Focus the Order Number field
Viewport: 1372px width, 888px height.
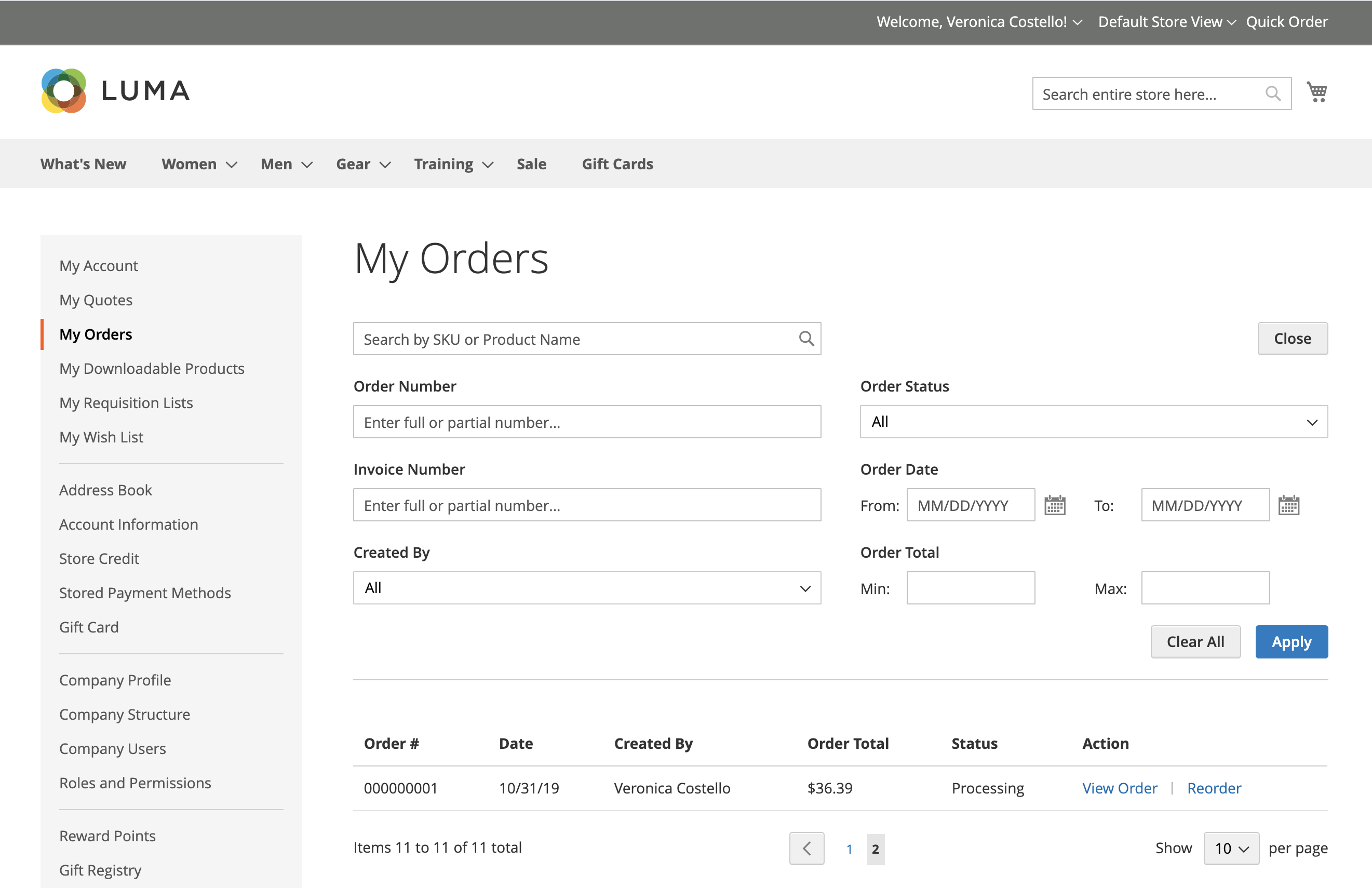coord(587,422)
